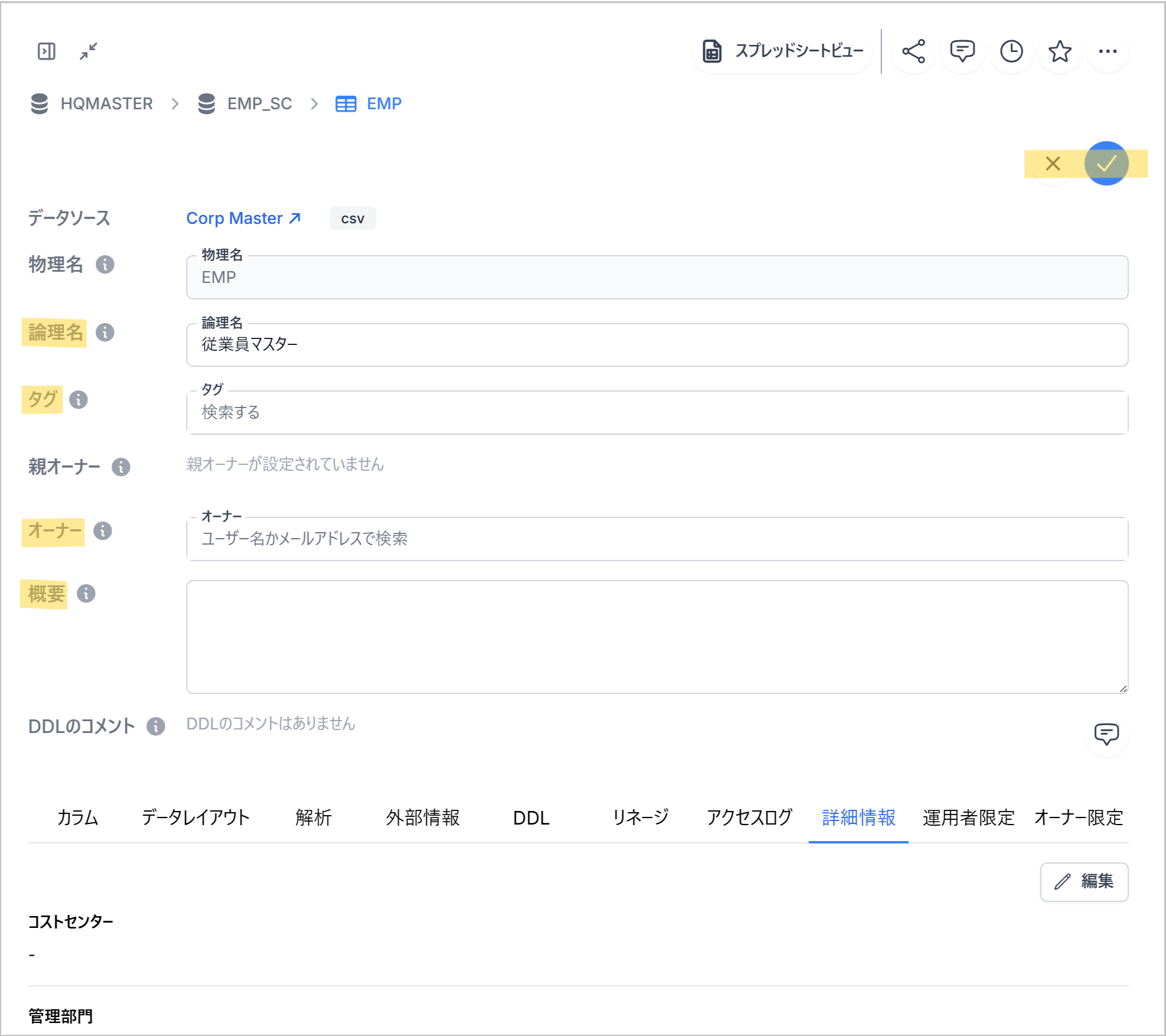Switch to the 解析 tab
The width and height of the screenshot is (1166, 1036).
point(313,818)
